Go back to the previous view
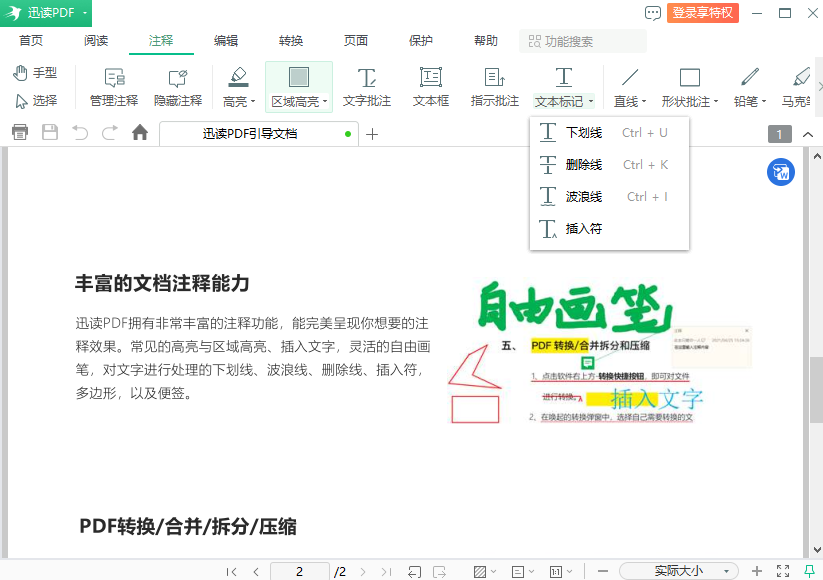Image resolution: width=823 pixels, height=580 pixels. click(x=415, y=572)
